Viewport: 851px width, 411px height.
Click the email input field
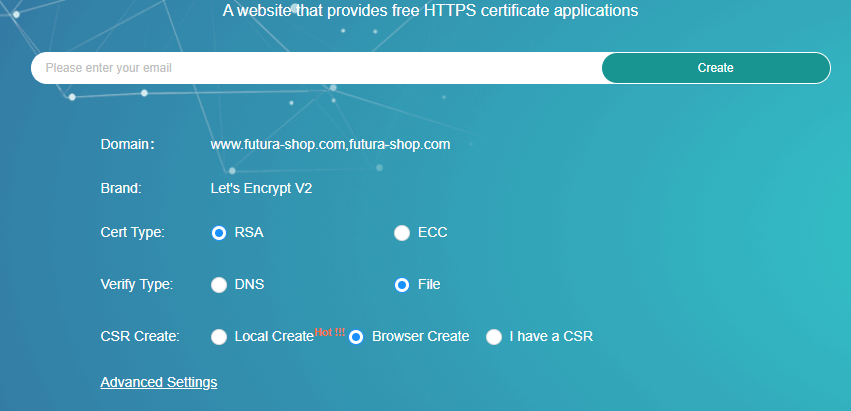tap(316, 68)
